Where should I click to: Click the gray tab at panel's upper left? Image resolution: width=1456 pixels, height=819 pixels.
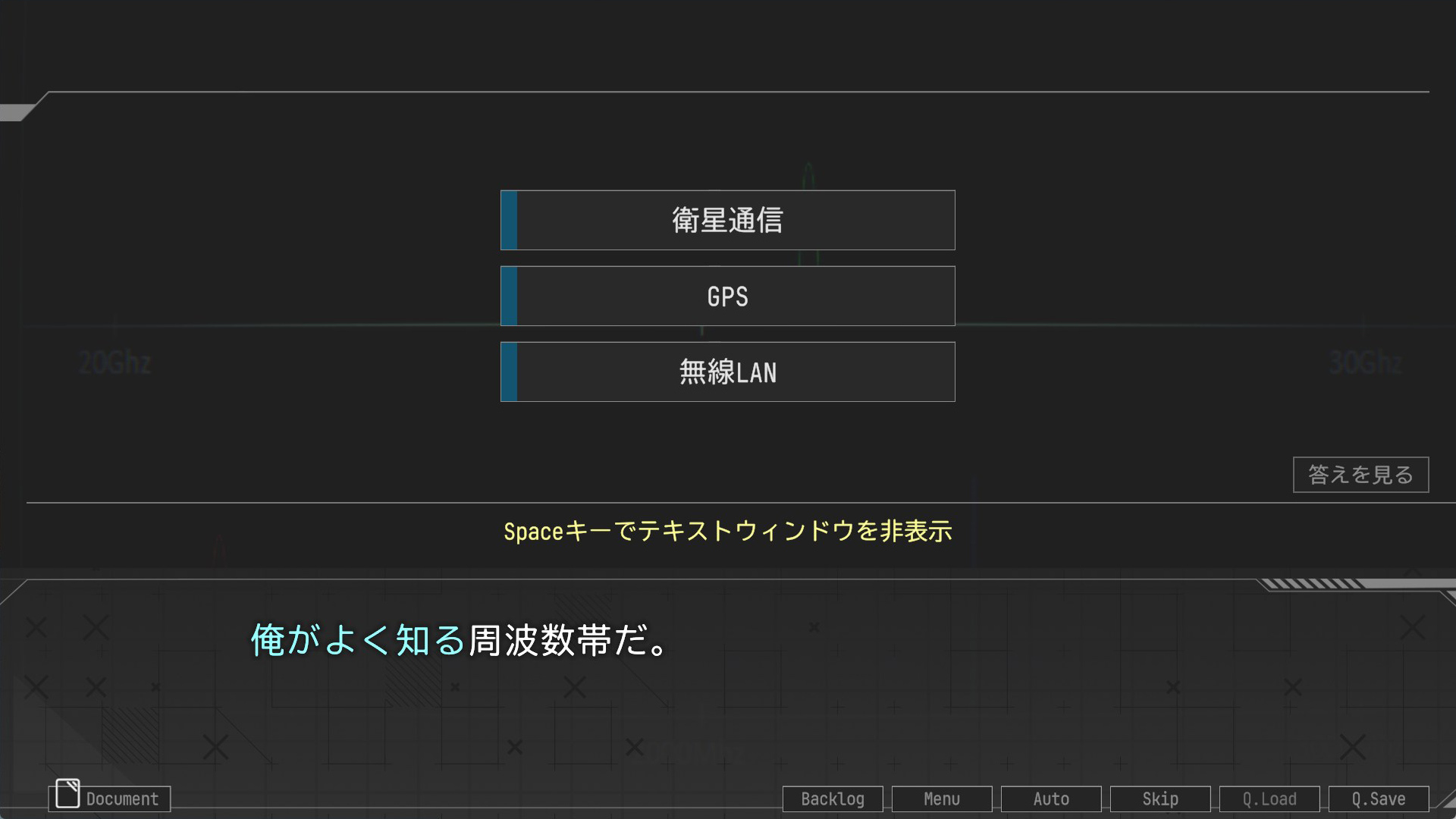pos(15,112)
